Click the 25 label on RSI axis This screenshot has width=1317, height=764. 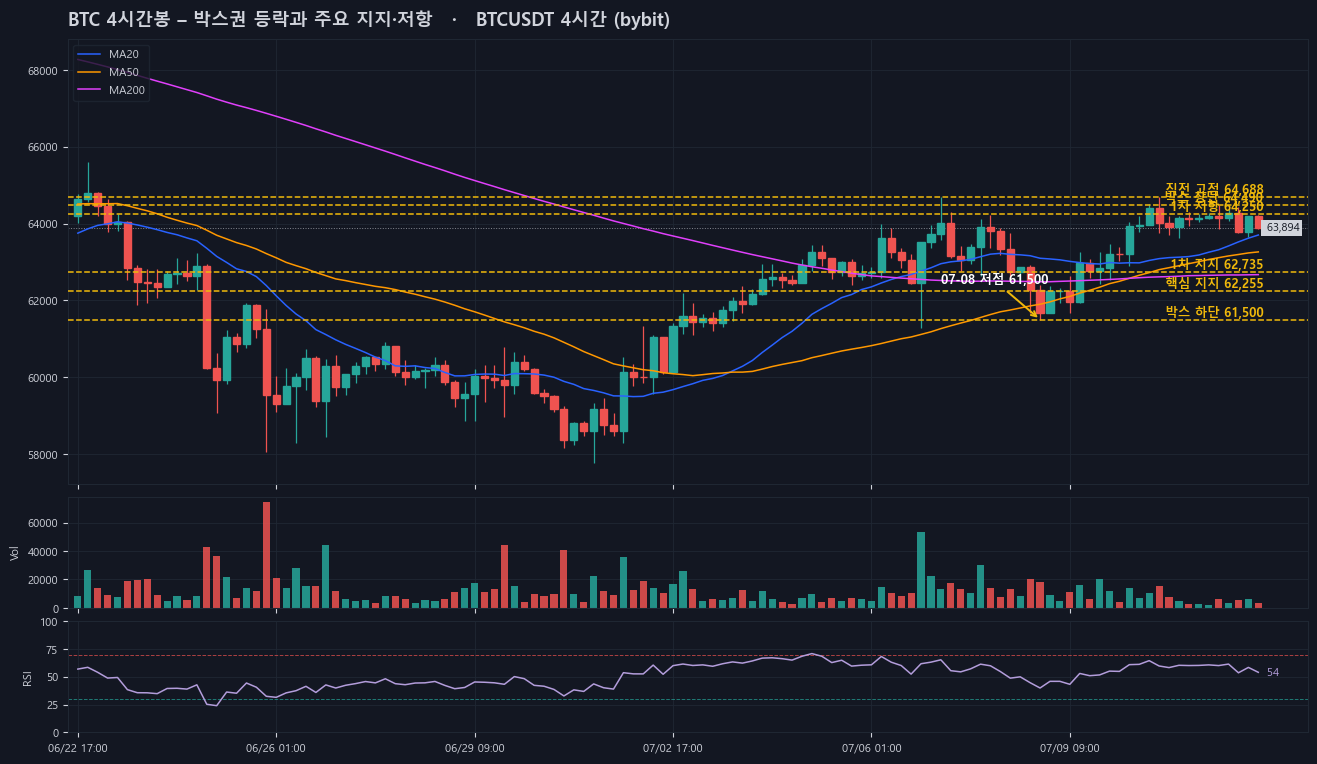pos(52,705)
